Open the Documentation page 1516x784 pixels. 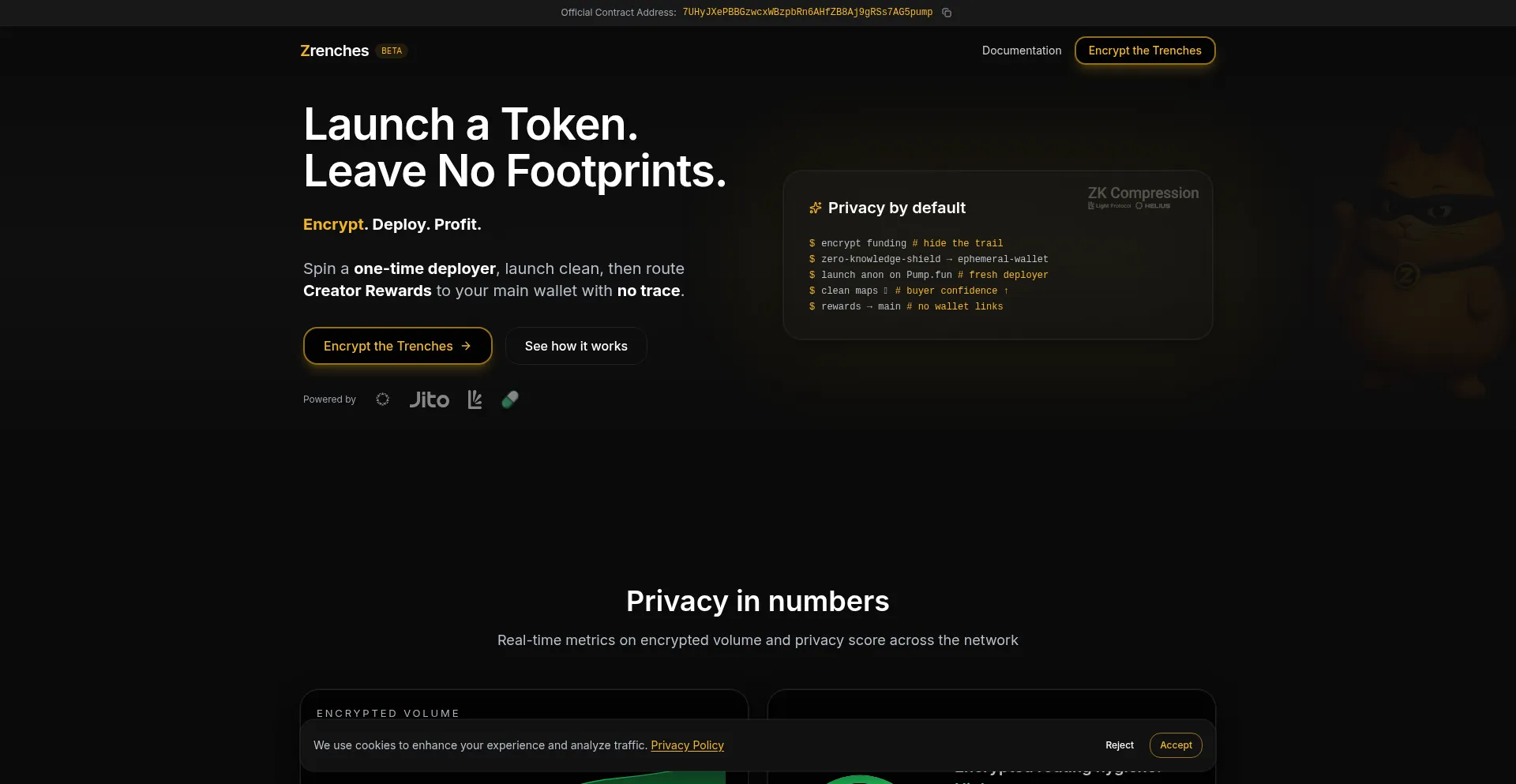(x=1021, y=51)
